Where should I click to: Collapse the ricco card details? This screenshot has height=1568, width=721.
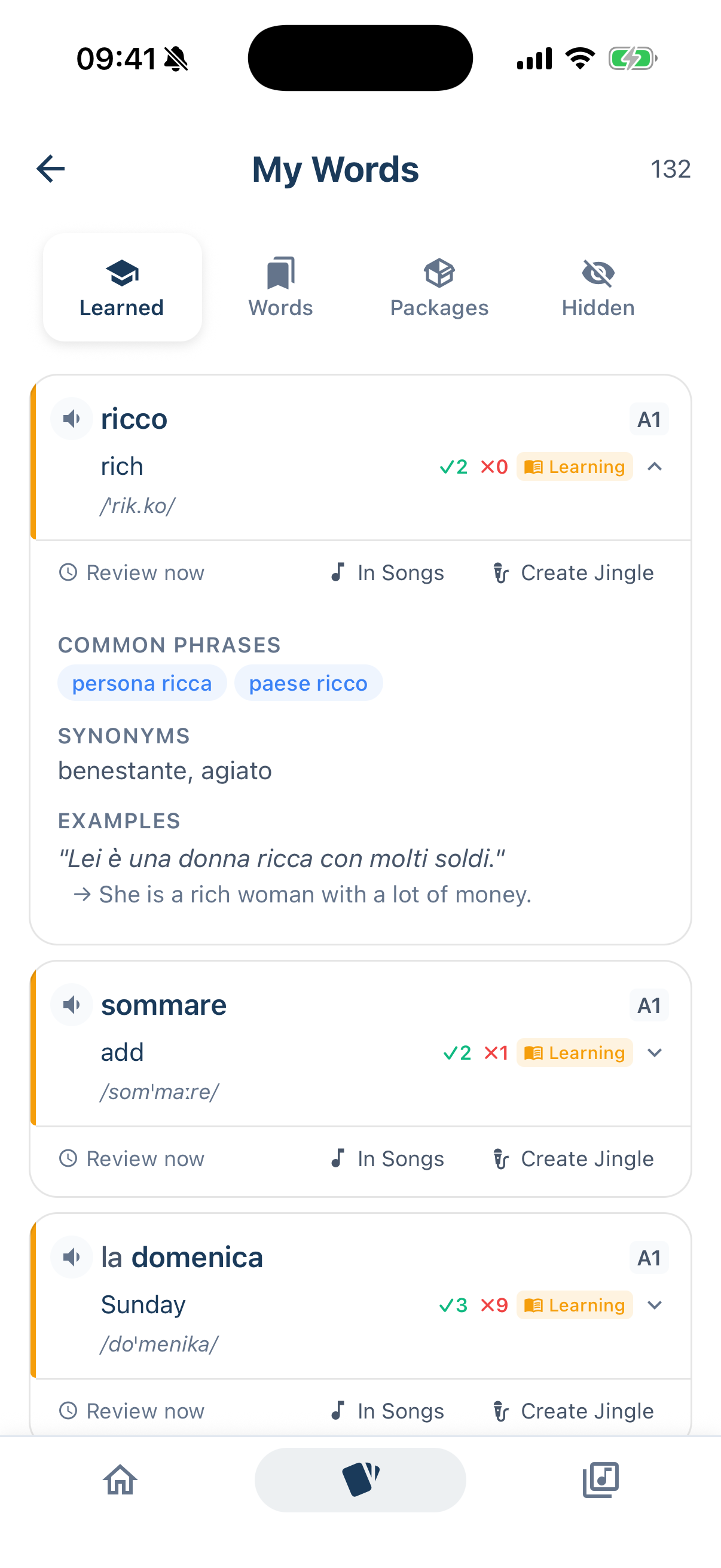pos(655,466)
